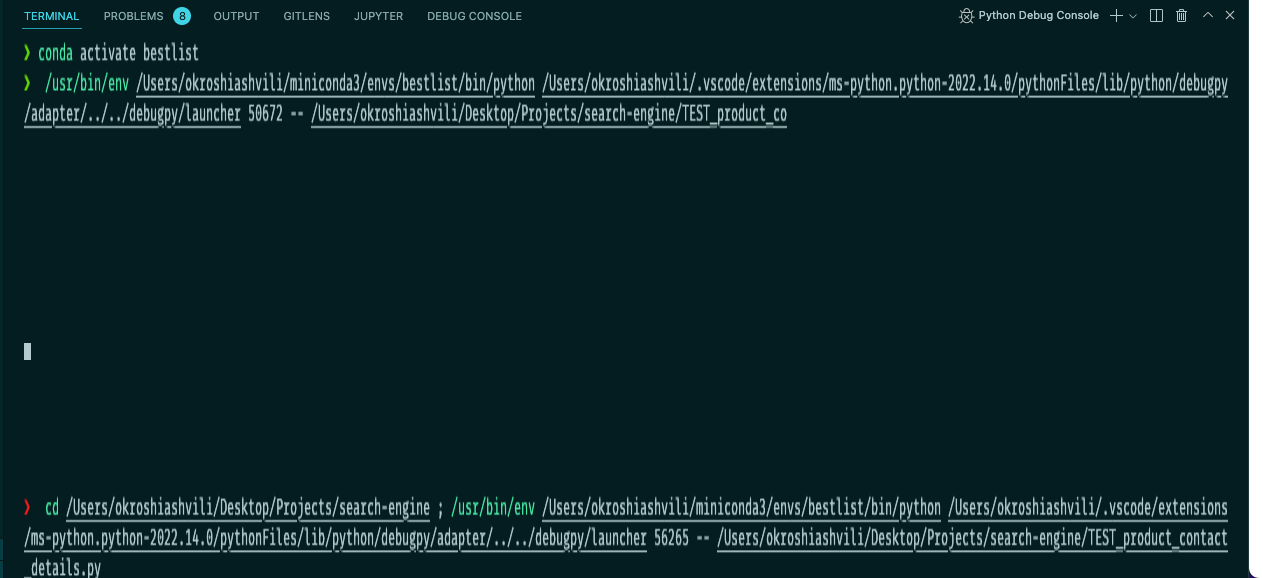Split the terminal using the split icon
The height and width of the screenshot is (578, 1263).
tap(1156, 15)
